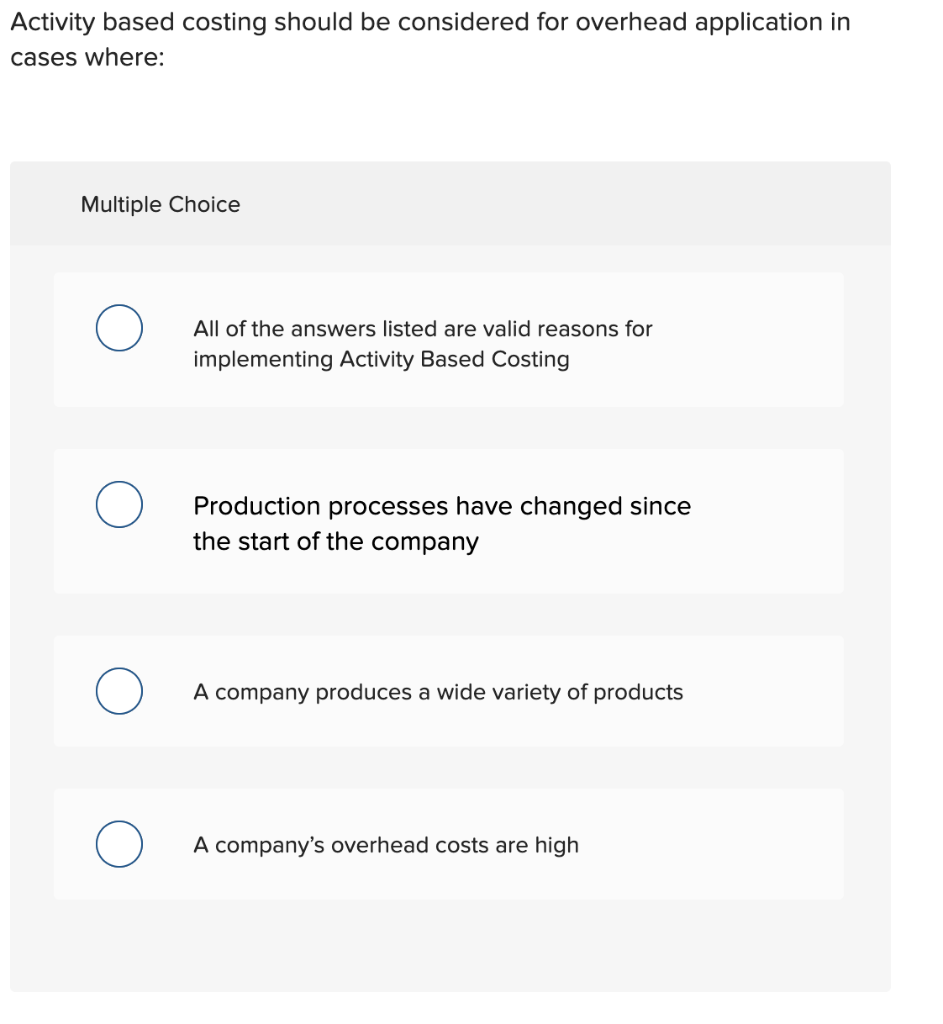Select the radio button for 'overhead costs are high'
The image size is (943, 1024).
click(118, 843)
